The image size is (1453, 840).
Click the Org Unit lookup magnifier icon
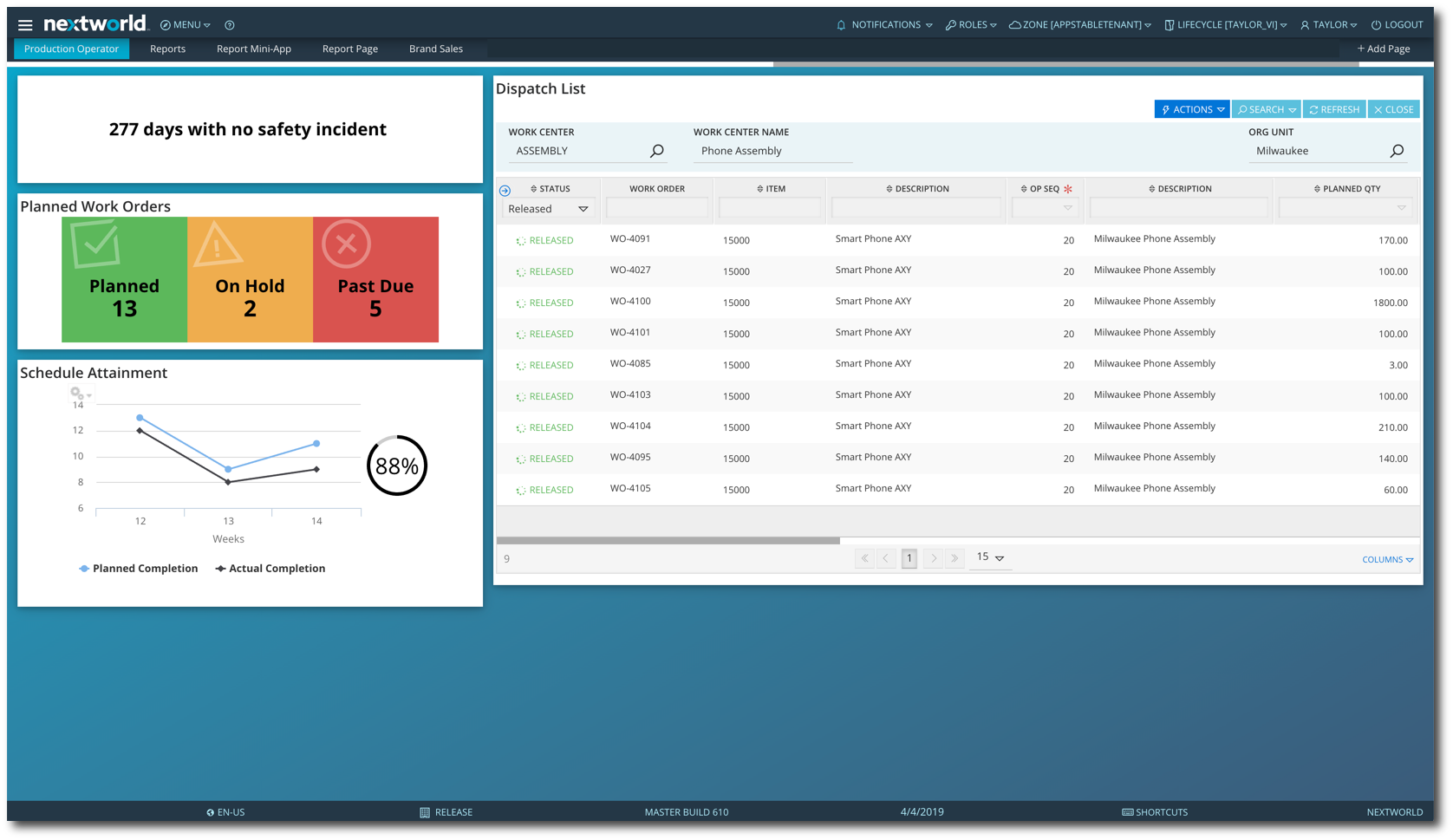coord(1397,151)
